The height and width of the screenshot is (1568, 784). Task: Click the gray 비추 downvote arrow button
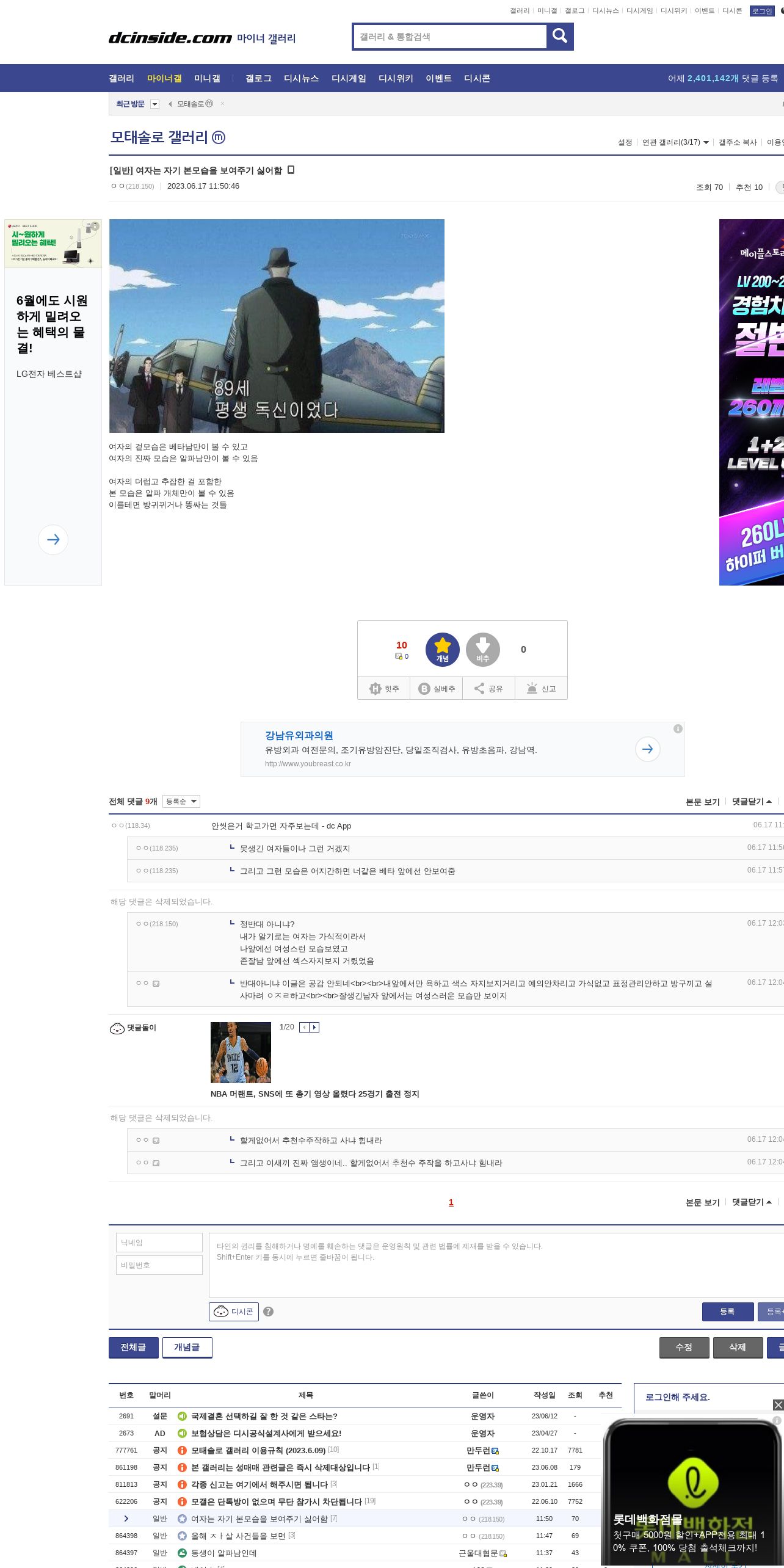pyautogui.click(x=482, y=649)
